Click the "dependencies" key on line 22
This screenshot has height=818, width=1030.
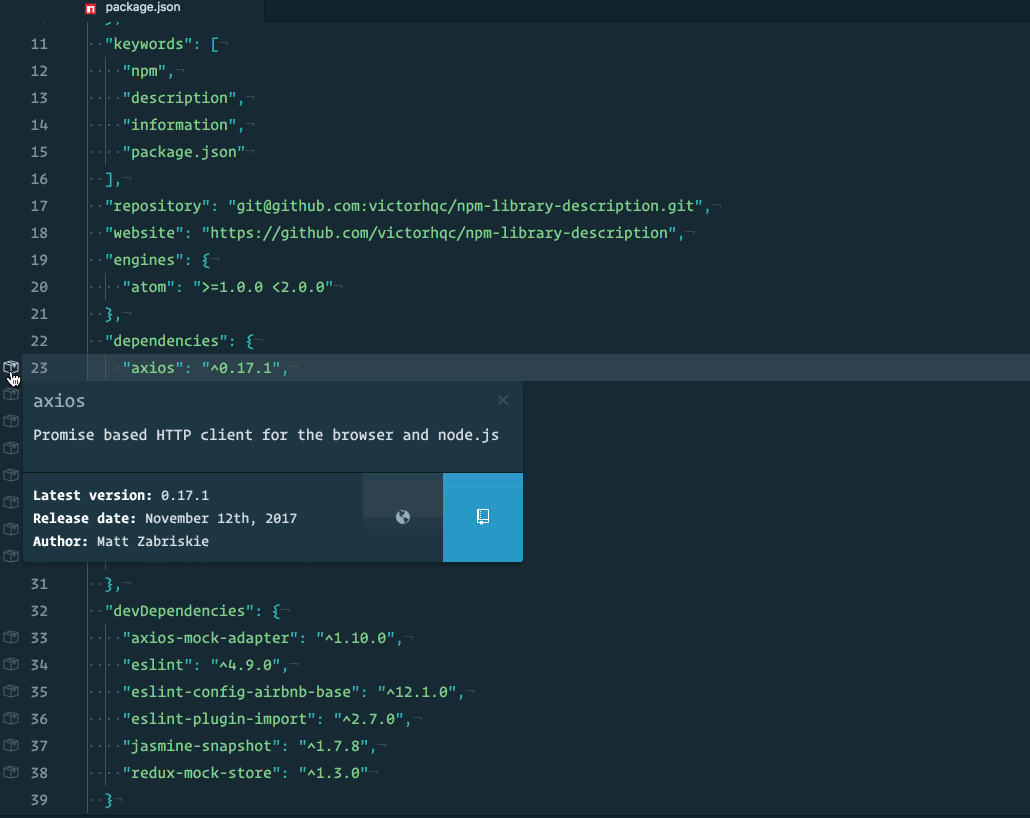point(166,340)
